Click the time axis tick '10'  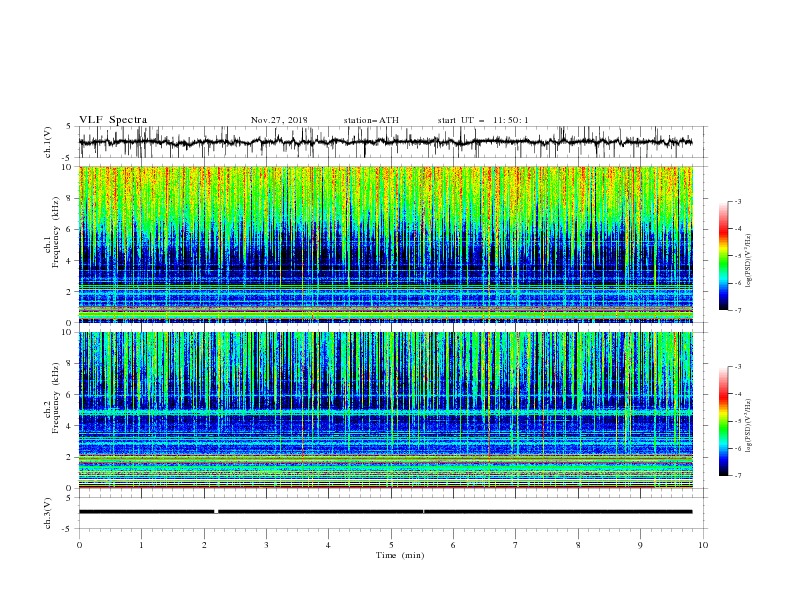click(703, 545)
